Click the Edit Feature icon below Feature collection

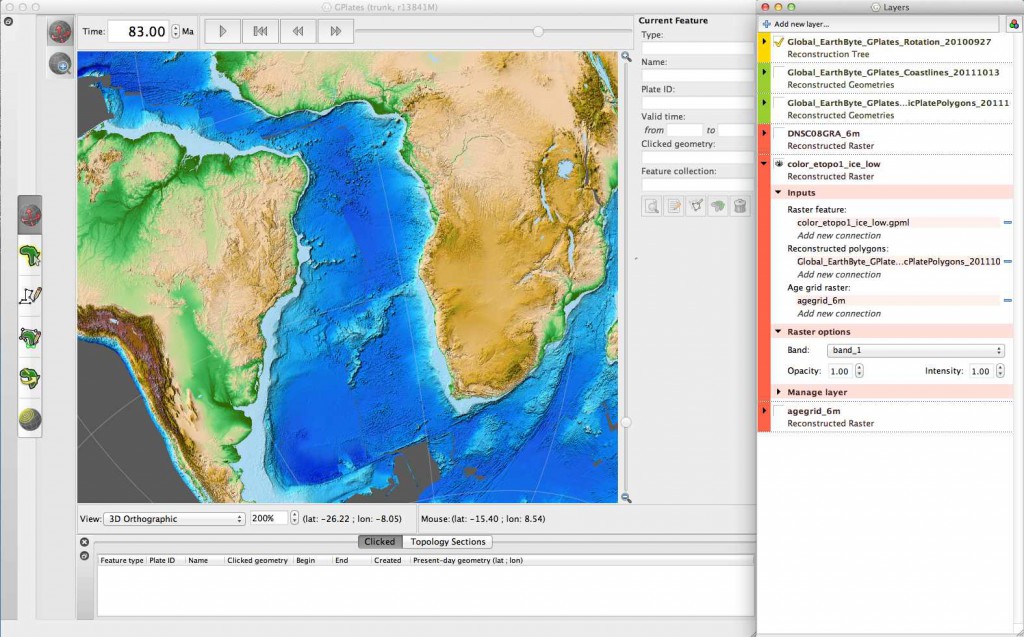(x=672, y=205)
